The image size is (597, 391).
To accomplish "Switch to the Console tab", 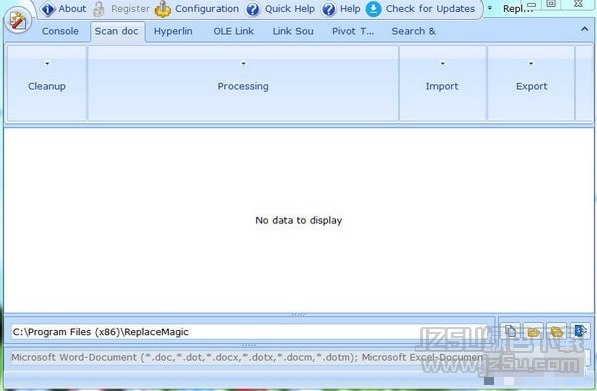I will (60, 31).
